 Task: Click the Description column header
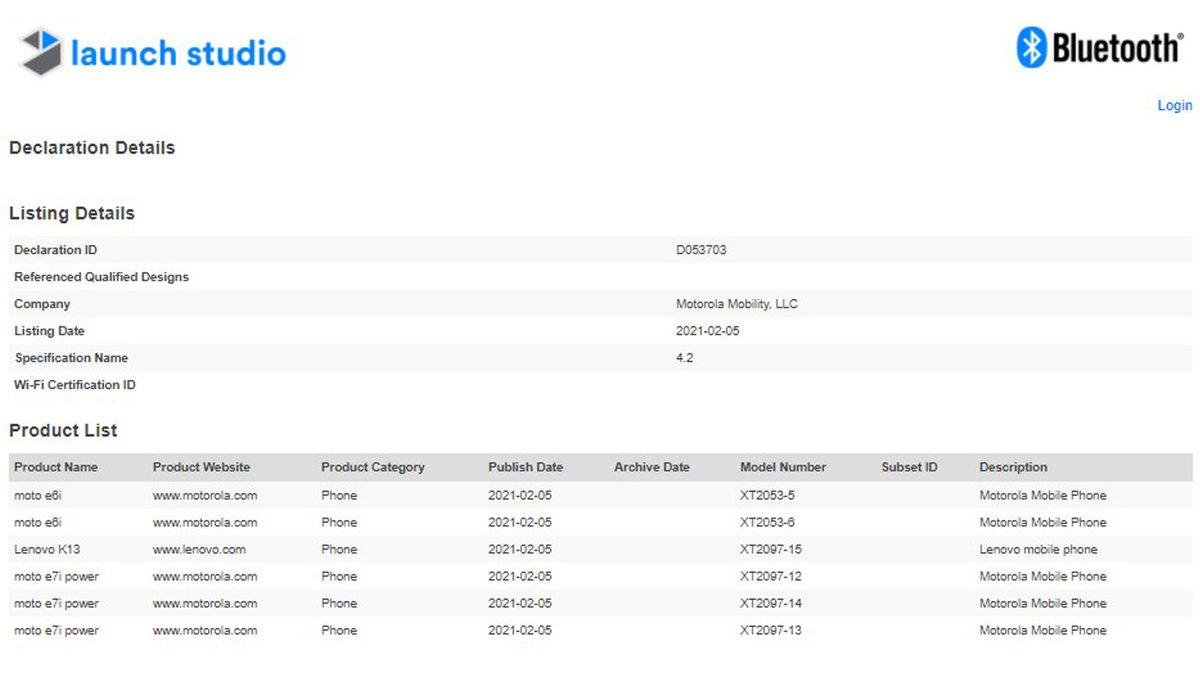pyautogui.click(x=1013, y=467)
